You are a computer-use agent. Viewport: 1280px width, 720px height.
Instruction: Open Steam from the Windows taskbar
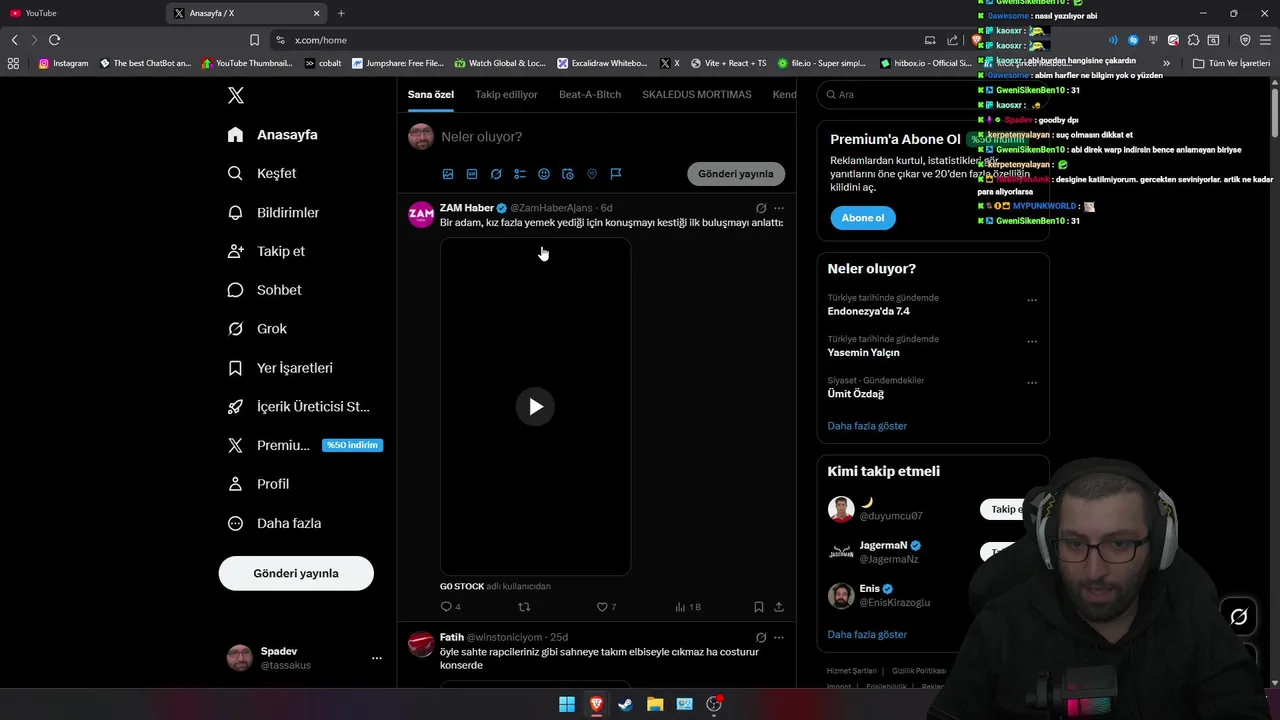point(625,704)
